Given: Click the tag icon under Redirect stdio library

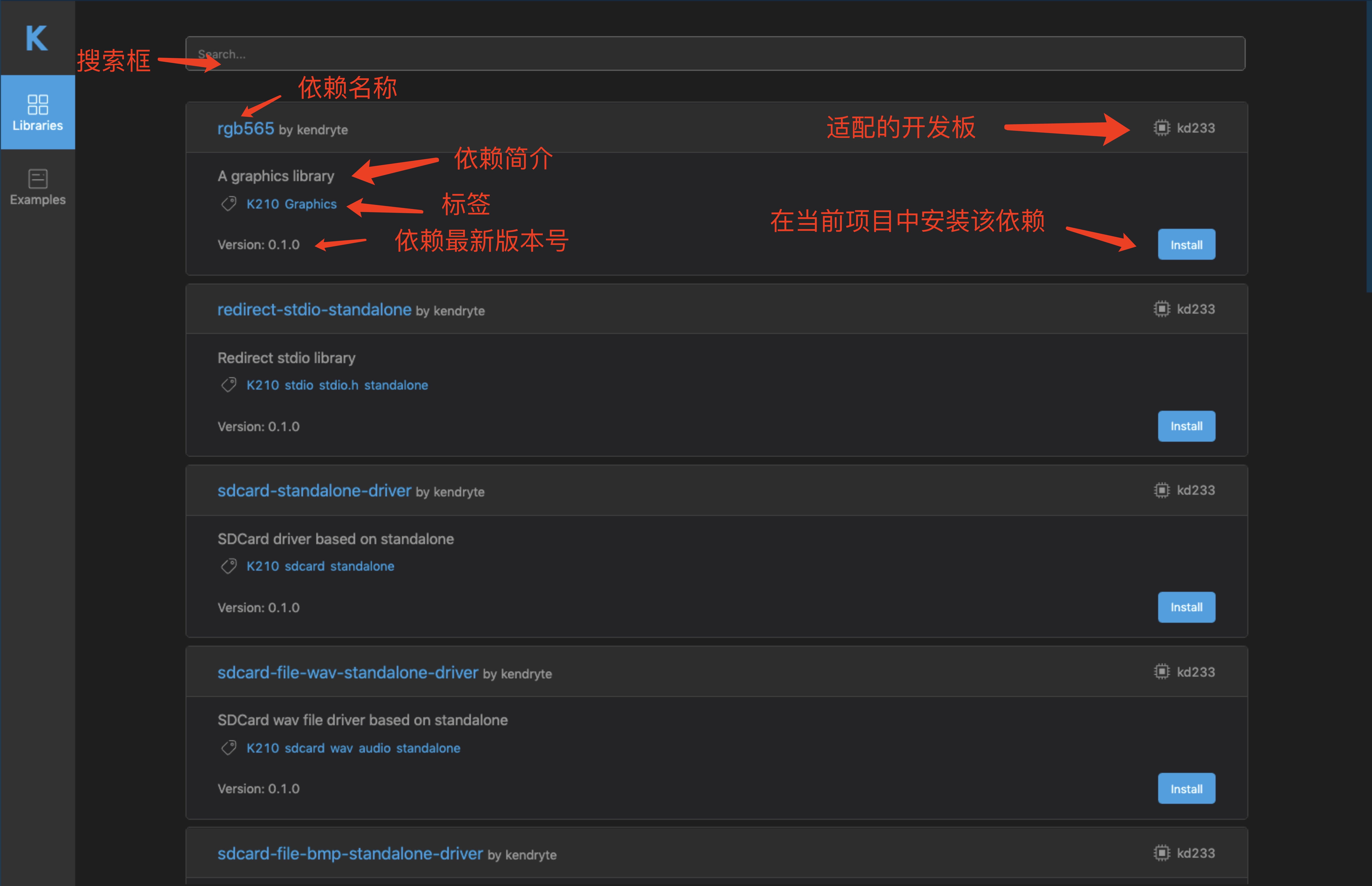Looking at the screenshot, I should coord(229,385).
